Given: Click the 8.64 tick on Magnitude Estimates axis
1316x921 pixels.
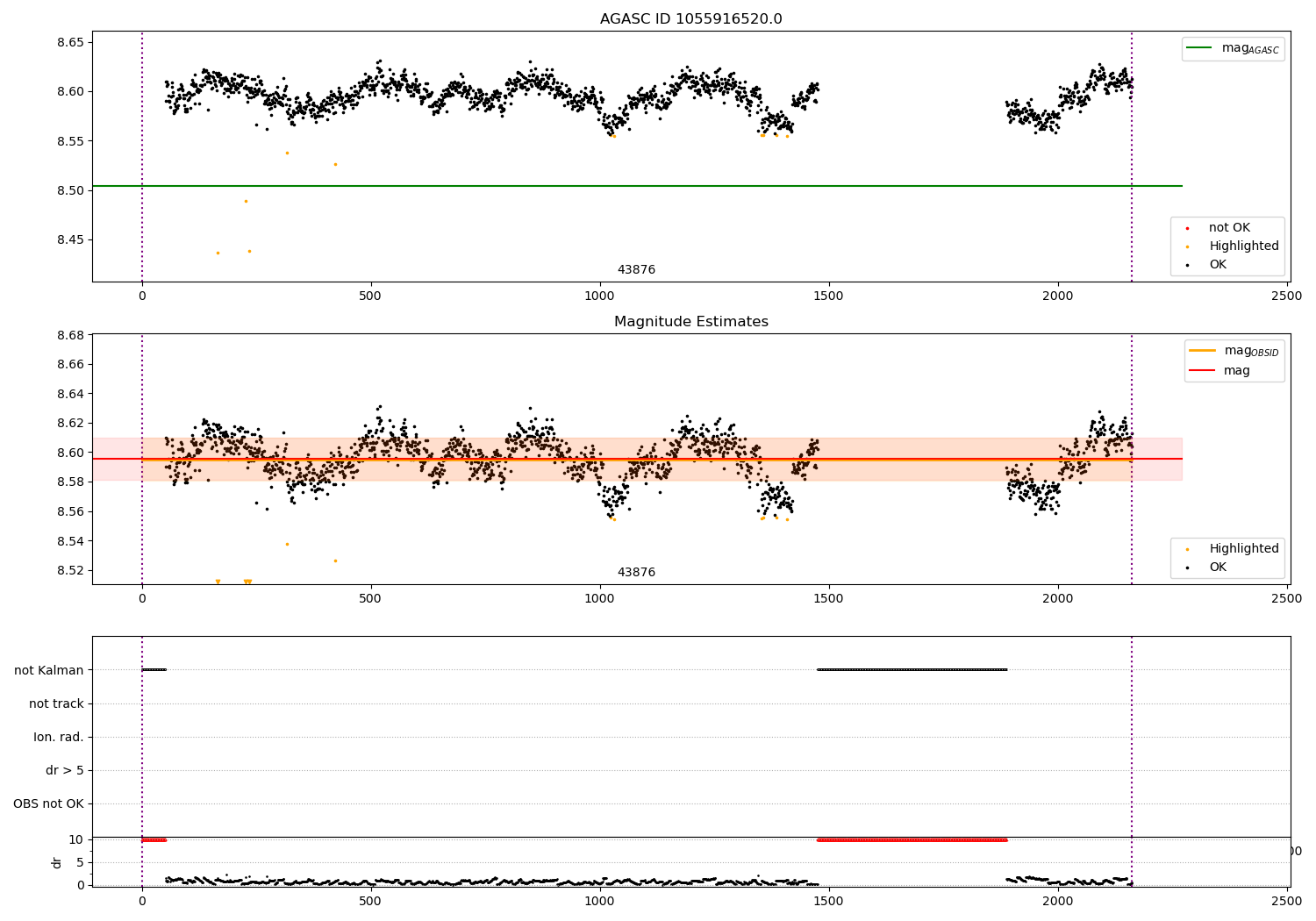Looking at the screenshot, I should [x=70, y=394].
